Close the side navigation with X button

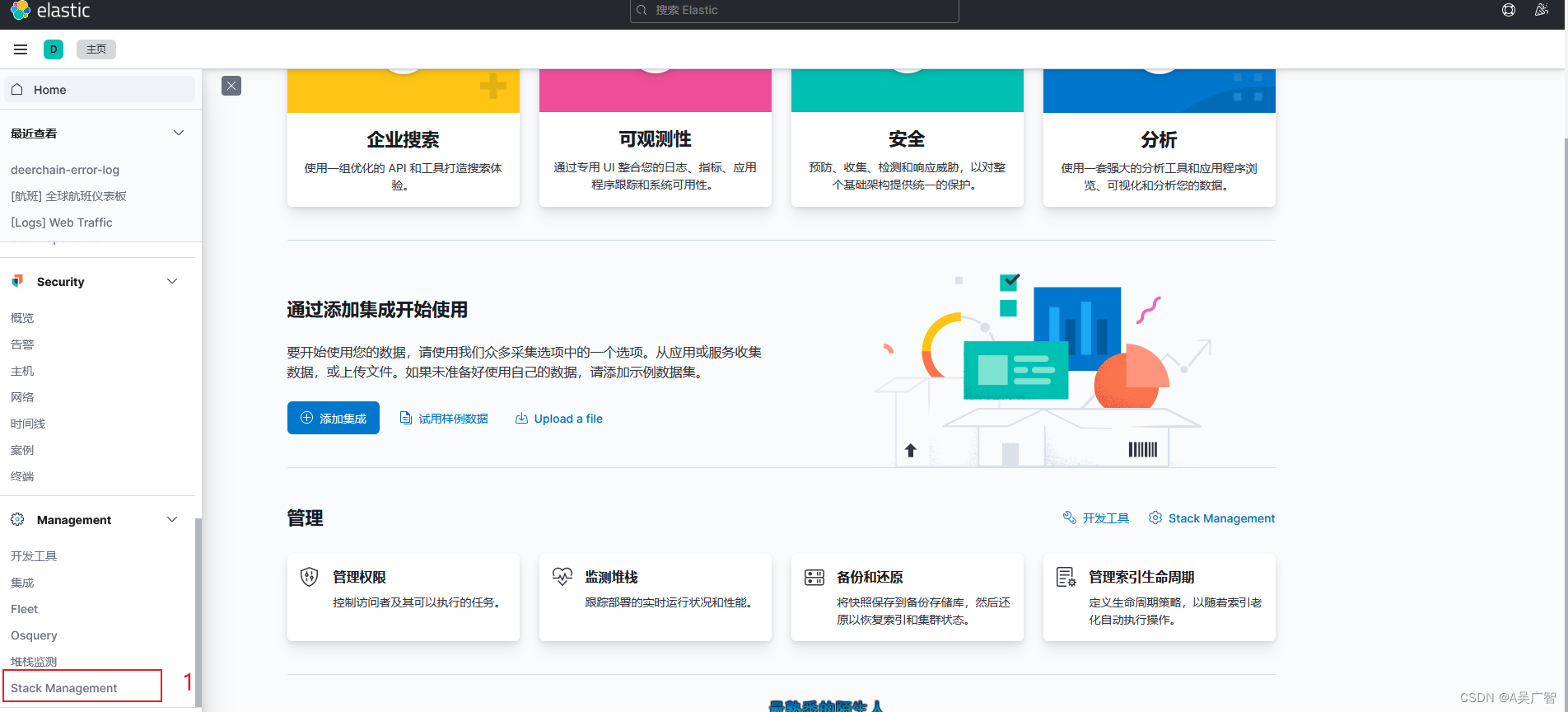coord(231,86)
